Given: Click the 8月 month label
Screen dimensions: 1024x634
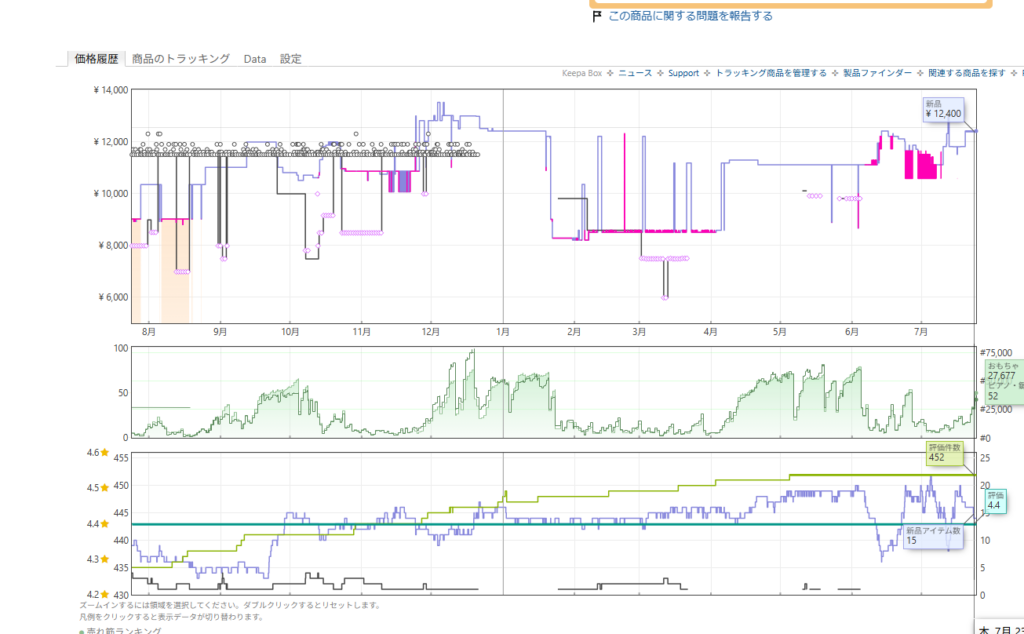Looking at the screenshot, I should pos(149,332).
